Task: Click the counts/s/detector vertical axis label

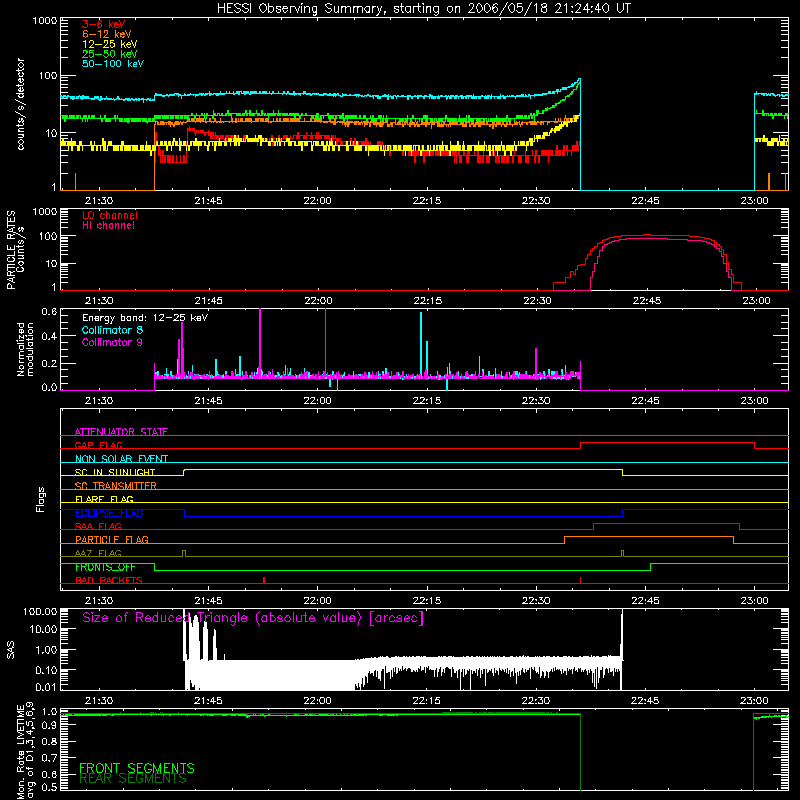Action: [x=21, y=104]
